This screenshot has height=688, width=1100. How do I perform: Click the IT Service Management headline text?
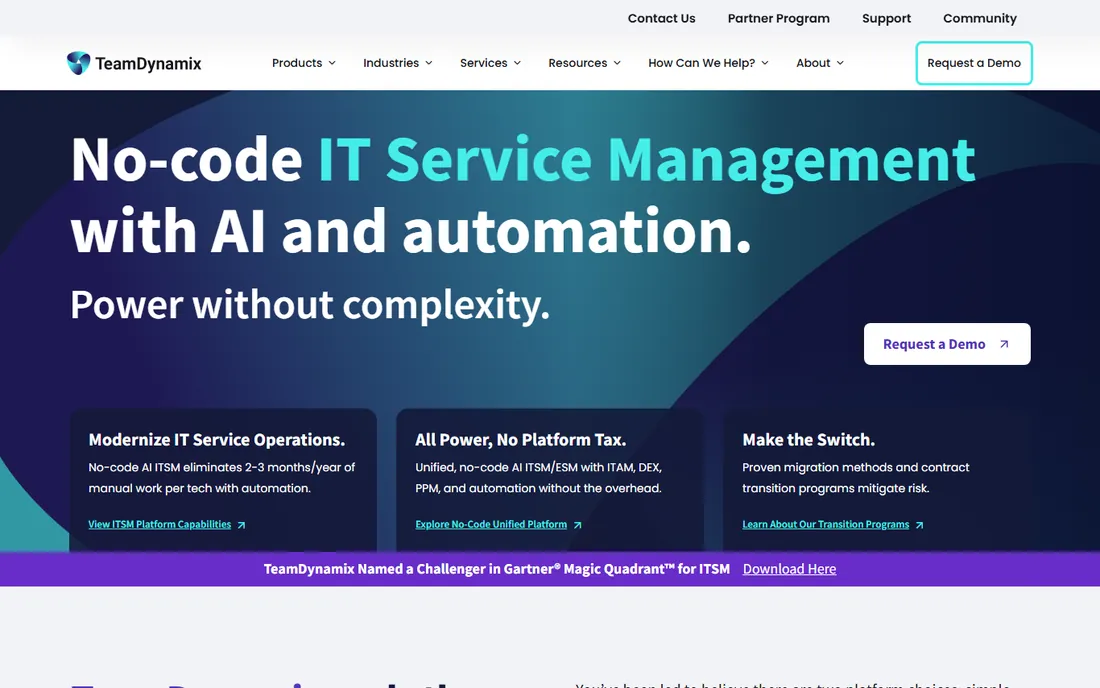point(646,161)
